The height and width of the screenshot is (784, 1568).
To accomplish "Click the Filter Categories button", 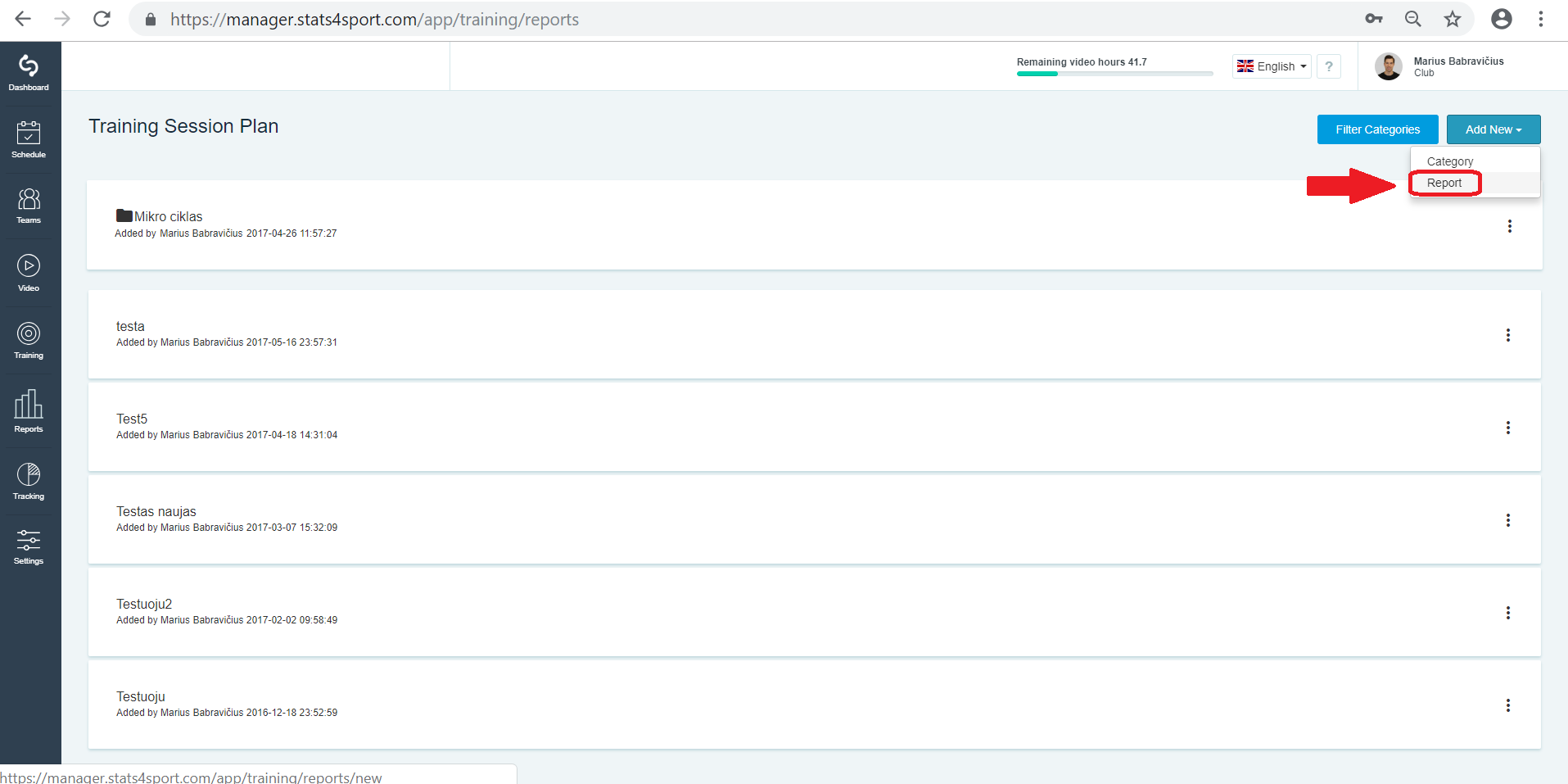I will 1378,129.
